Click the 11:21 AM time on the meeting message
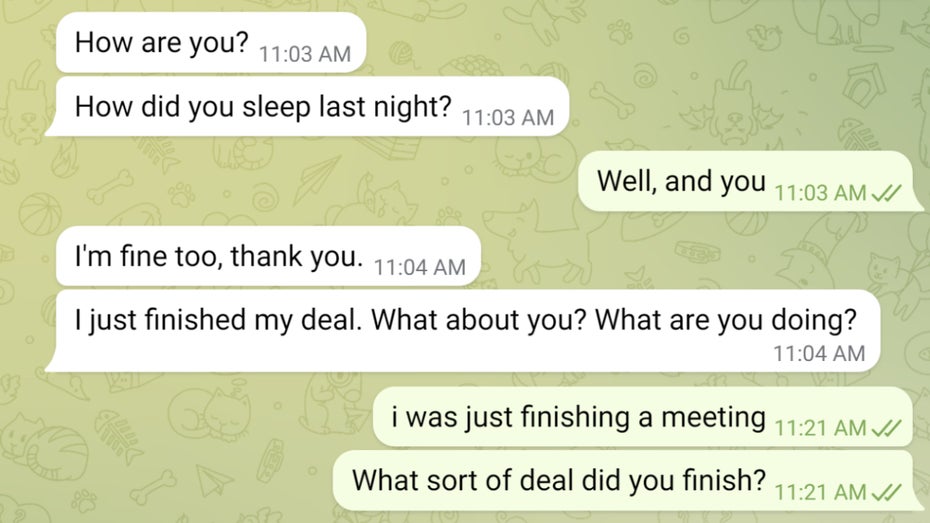Screen dimensions: 930x523 [820, 428]
